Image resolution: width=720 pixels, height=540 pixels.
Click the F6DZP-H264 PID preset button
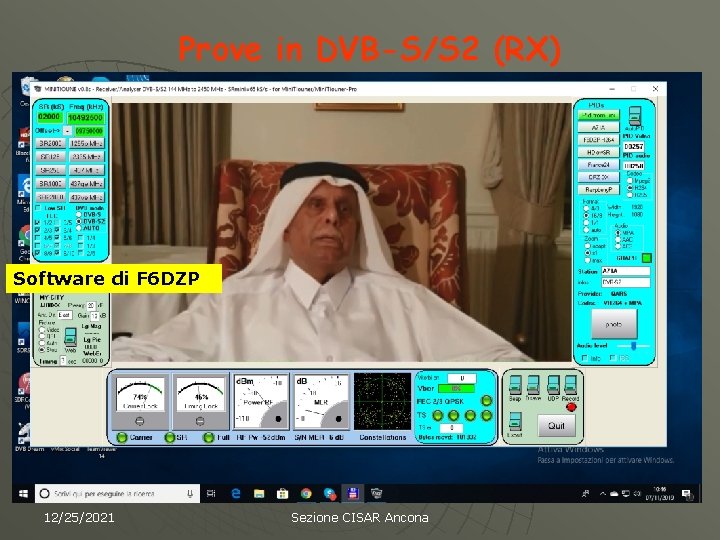[598, 140]
